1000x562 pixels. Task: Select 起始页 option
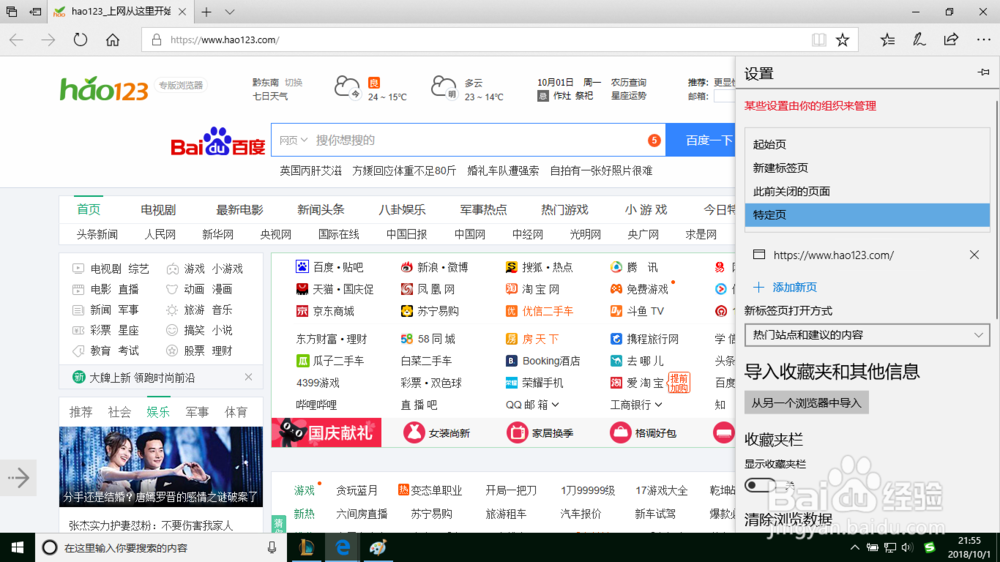coord(867,144)
